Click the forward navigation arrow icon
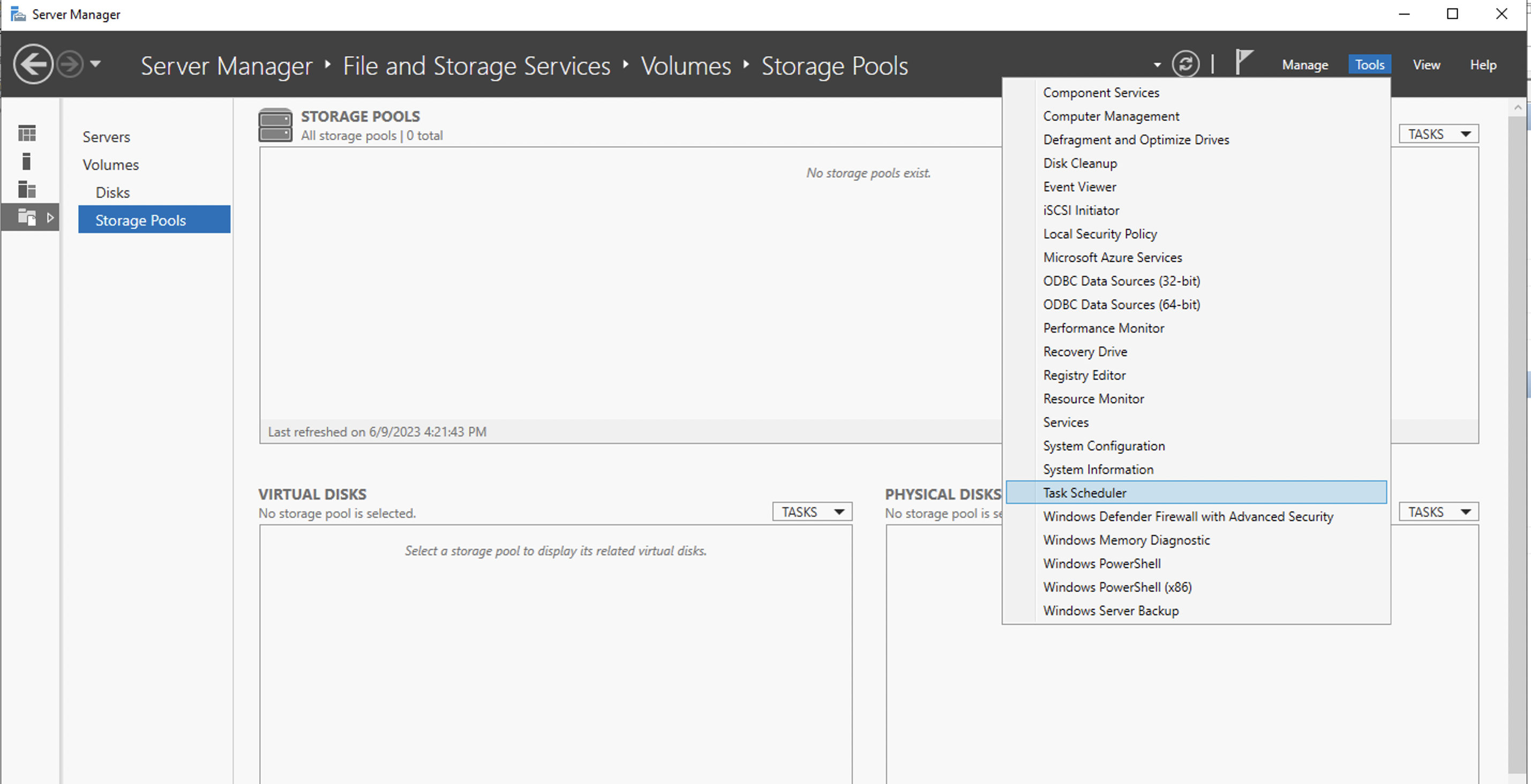 coord(70,64)
